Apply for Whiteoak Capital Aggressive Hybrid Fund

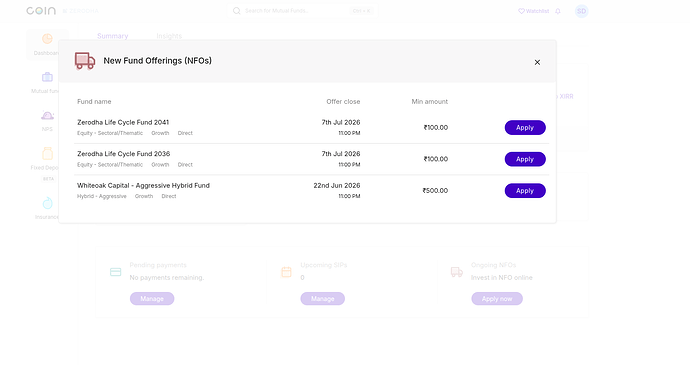click(525, 191)
